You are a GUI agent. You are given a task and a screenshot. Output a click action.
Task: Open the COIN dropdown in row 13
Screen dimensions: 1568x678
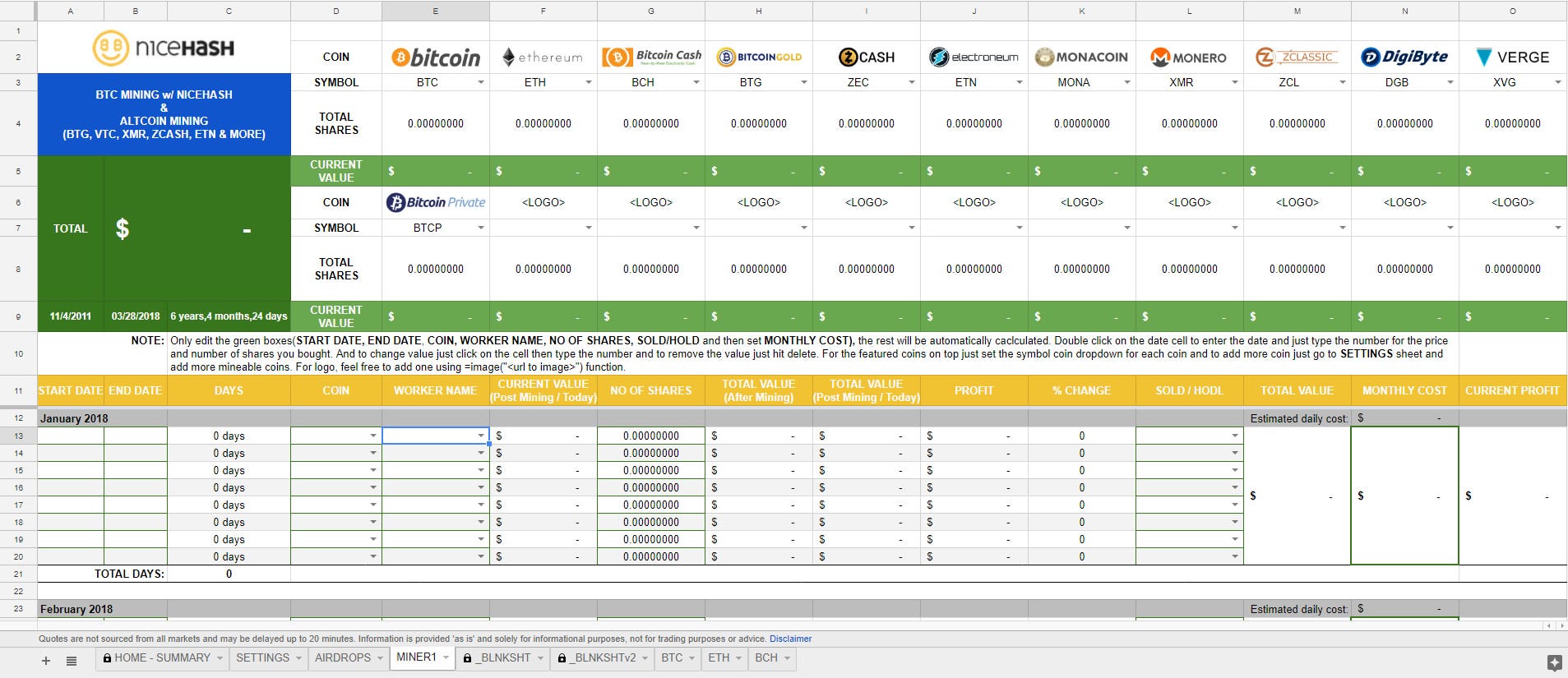(x=373, y=436)
